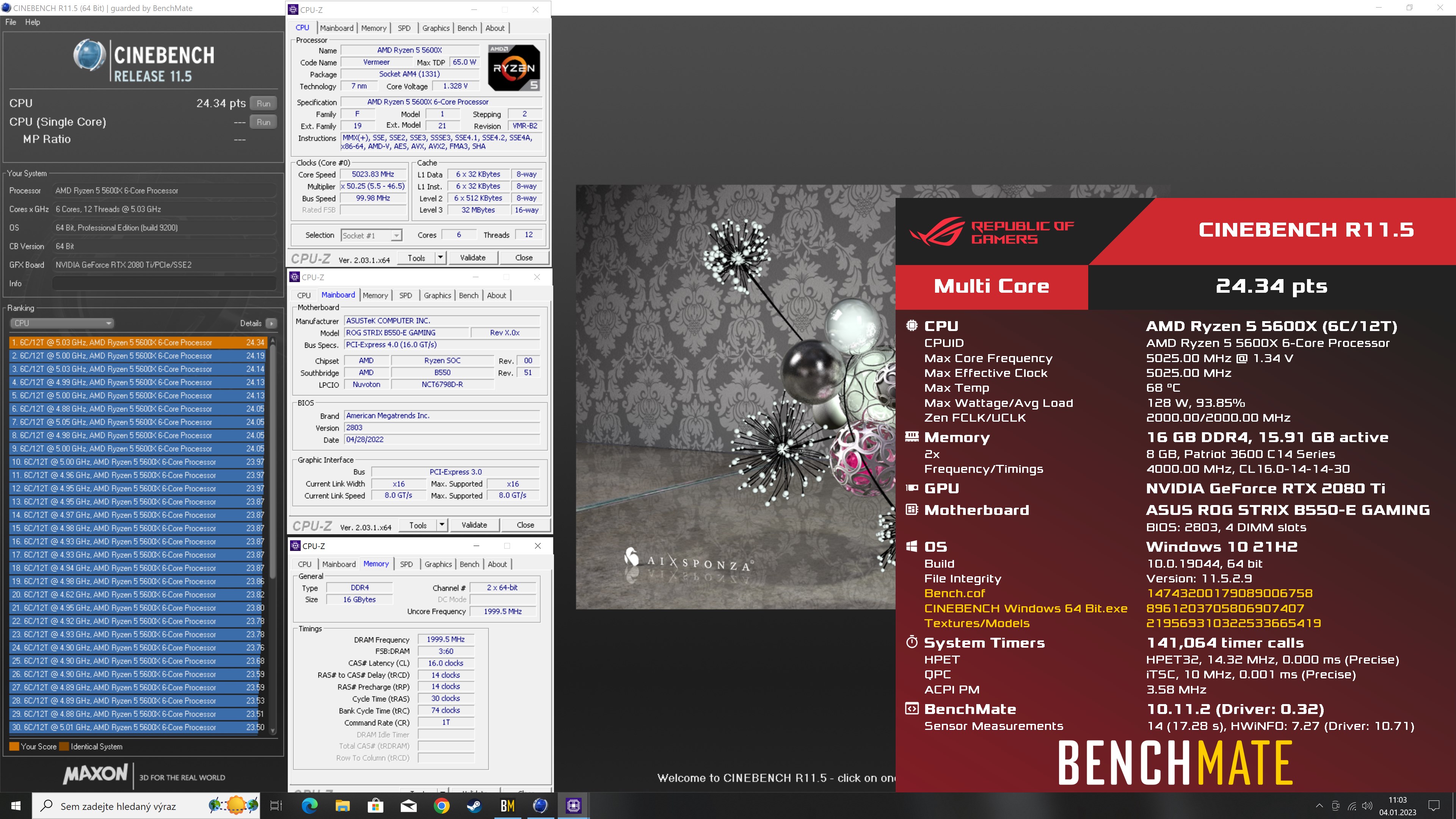Open Bench tab in bottom CPU-Z window

[x=469, y=564]
